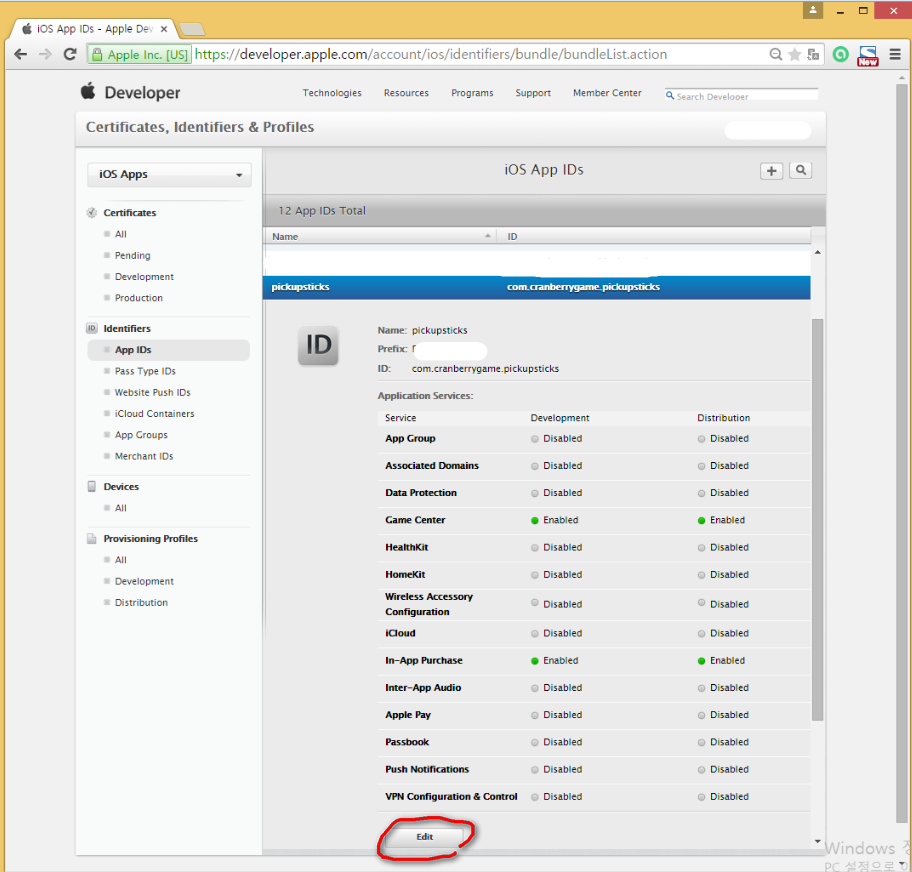Open the Technologies menu
The width and height of the screenshot is (912, 872).
tap(332, 93)
